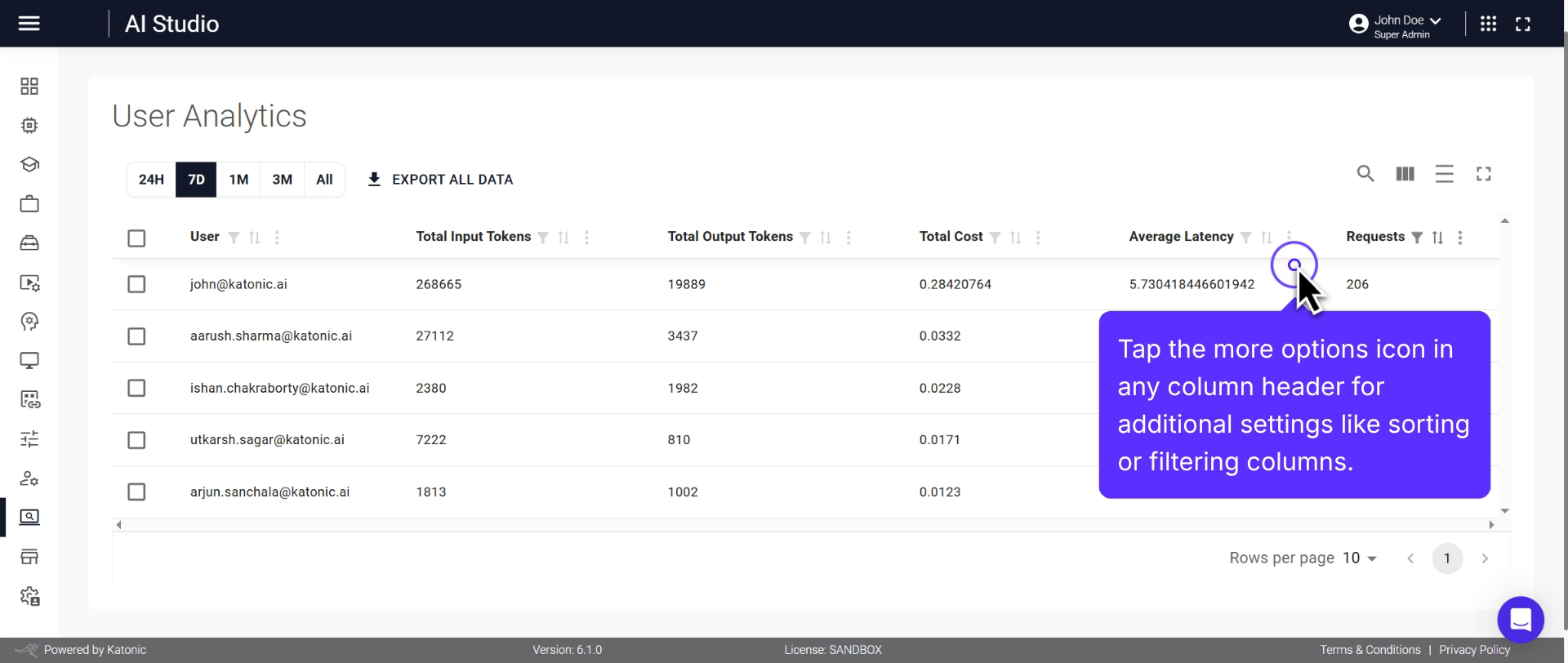Viewport: 1568px width, 663px height.
Task: Open the show/hide columns icon
Action: [x=1405, y=173]
